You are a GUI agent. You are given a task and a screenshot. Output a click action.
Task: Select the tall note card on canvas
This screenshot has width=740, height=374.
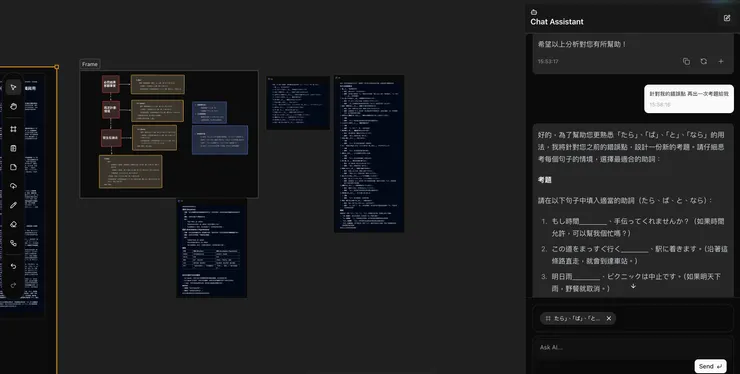click(369, 153)
